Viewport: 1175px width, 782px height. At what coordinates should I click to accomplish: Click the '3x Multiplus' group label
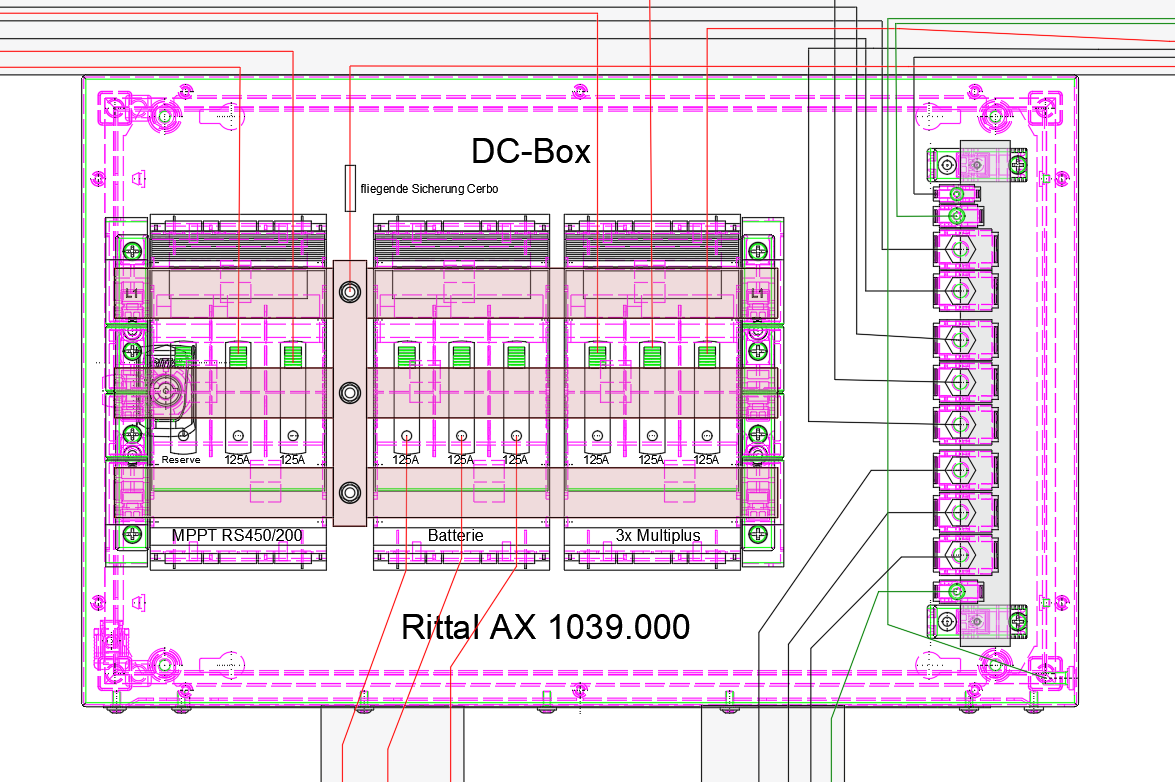(658, 536)
